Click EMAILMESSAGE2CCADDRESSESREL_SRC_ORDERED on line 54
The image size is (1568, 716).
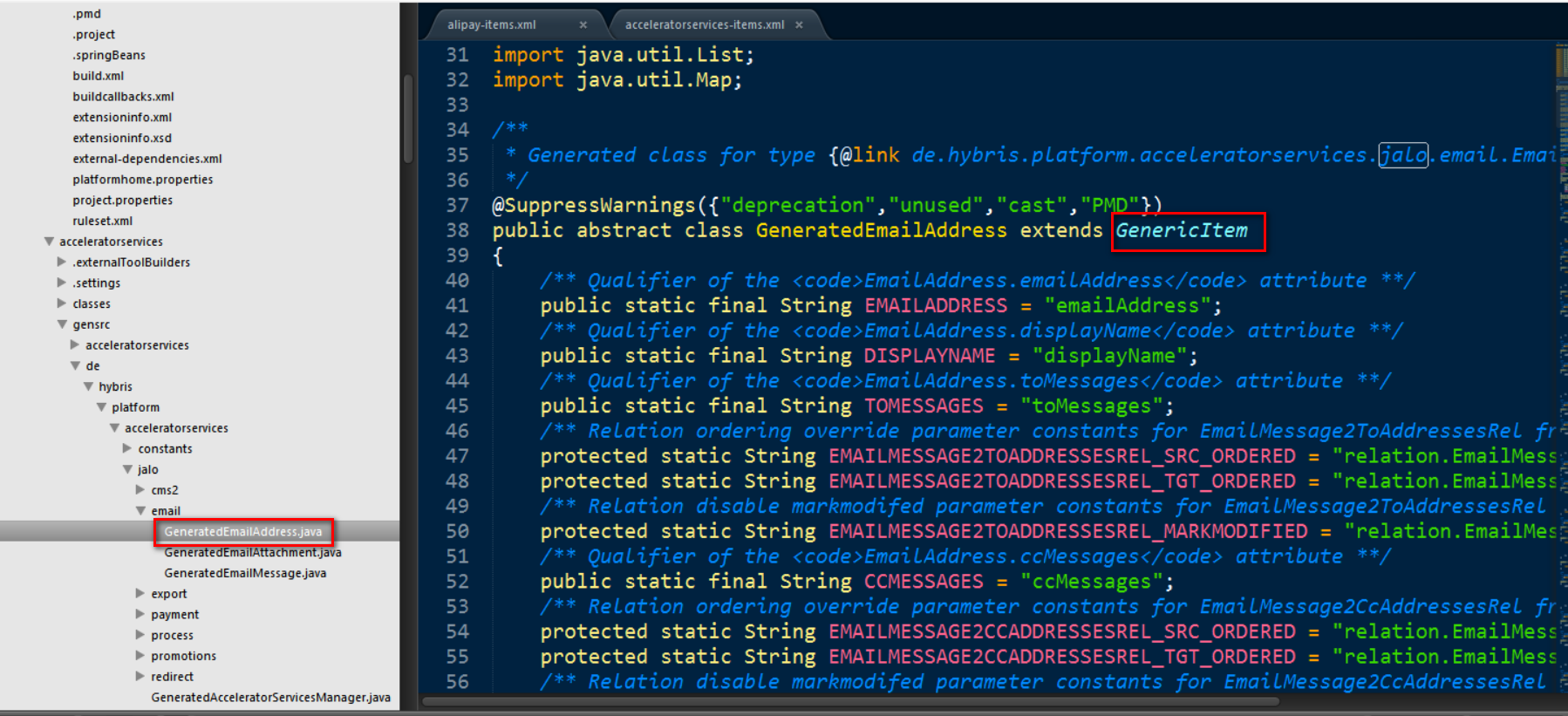point(1061,631)
